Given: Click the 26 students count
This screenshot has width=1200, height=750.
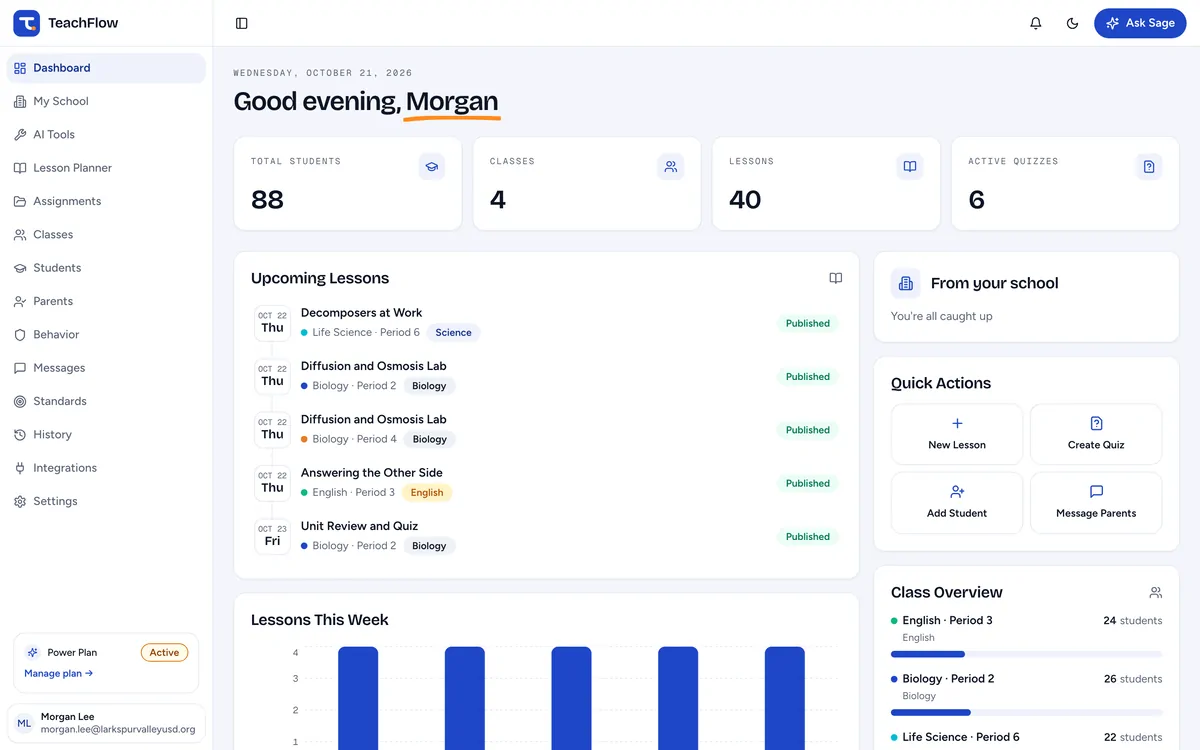Looking at the screenshot, I should click(1133, 679).
